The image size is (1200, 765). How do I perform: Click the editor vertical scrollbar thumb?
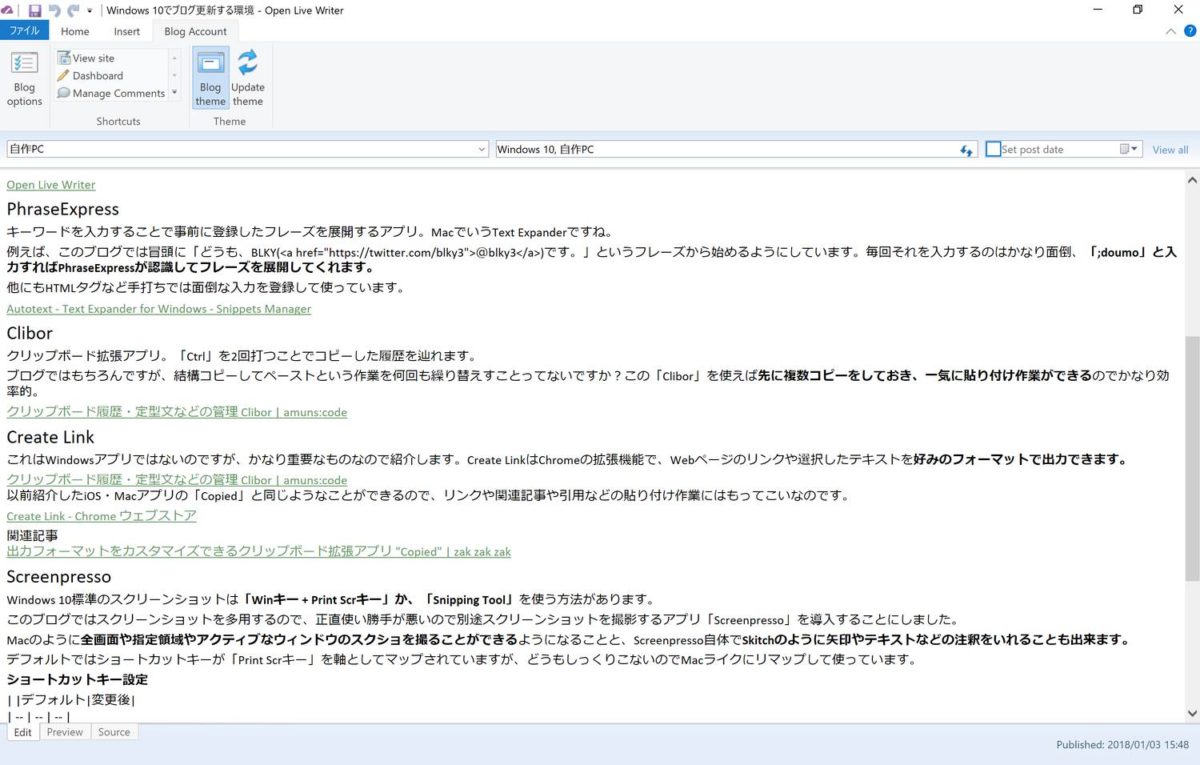[1191, 458]
